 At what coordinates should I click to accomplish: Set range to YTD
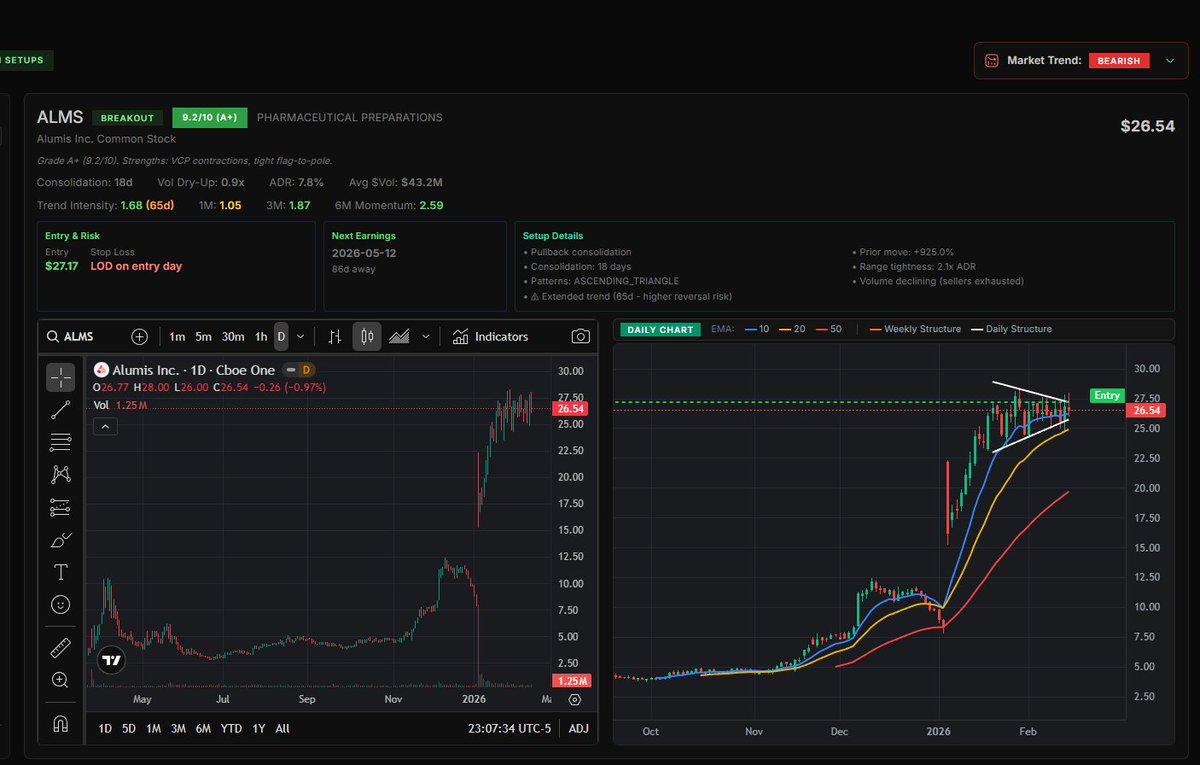click(231, 728)
